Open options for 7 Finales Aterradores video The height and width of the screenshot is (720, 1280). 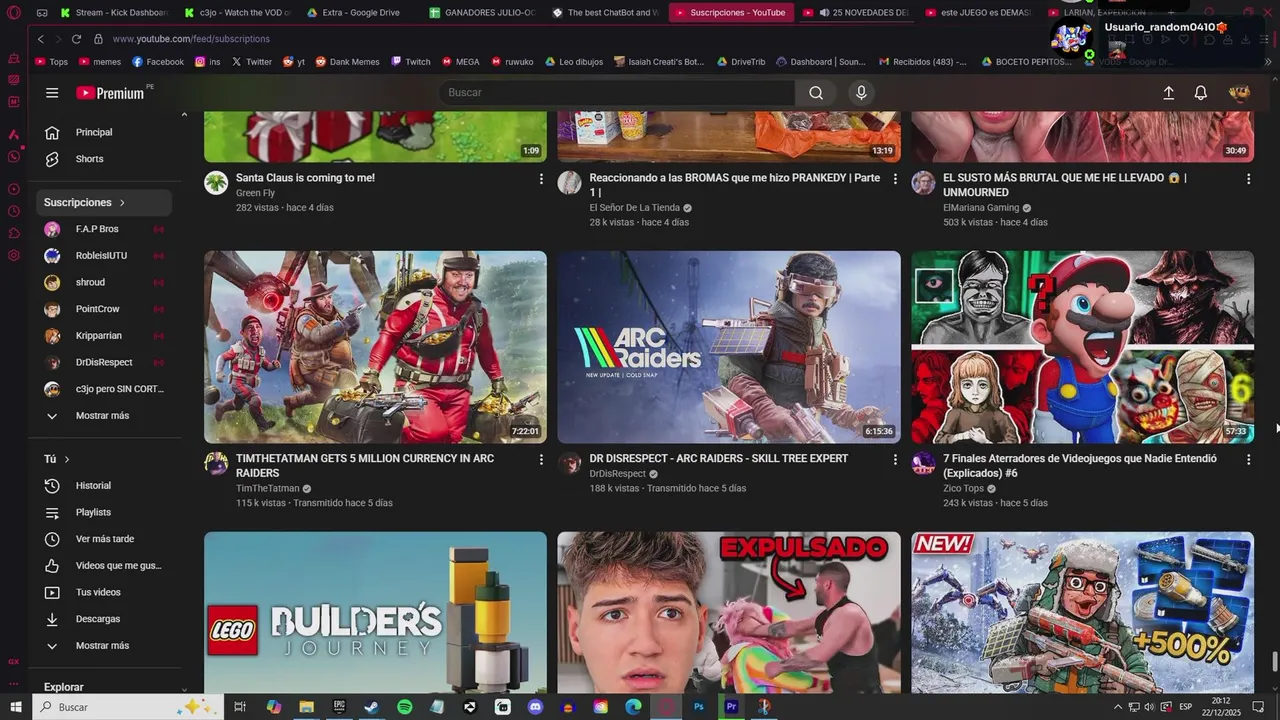click(x=1248, y=459)
